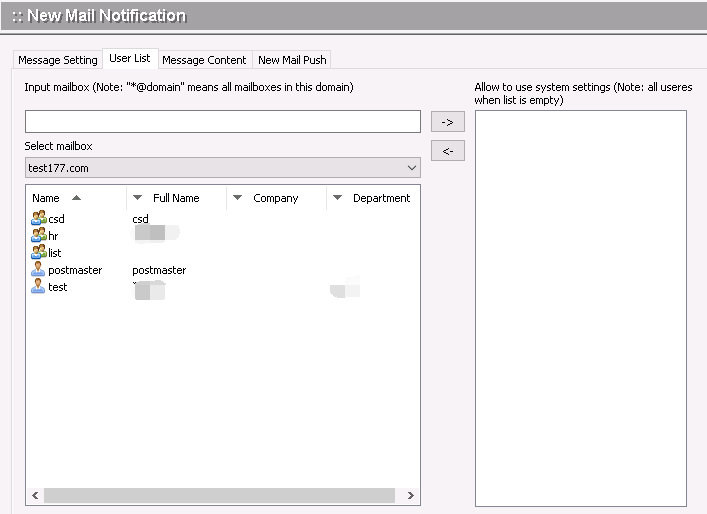The image size is (707, 514).
Task: Click the sort arrow beside Name header
Action: click(x=77, y=198)
